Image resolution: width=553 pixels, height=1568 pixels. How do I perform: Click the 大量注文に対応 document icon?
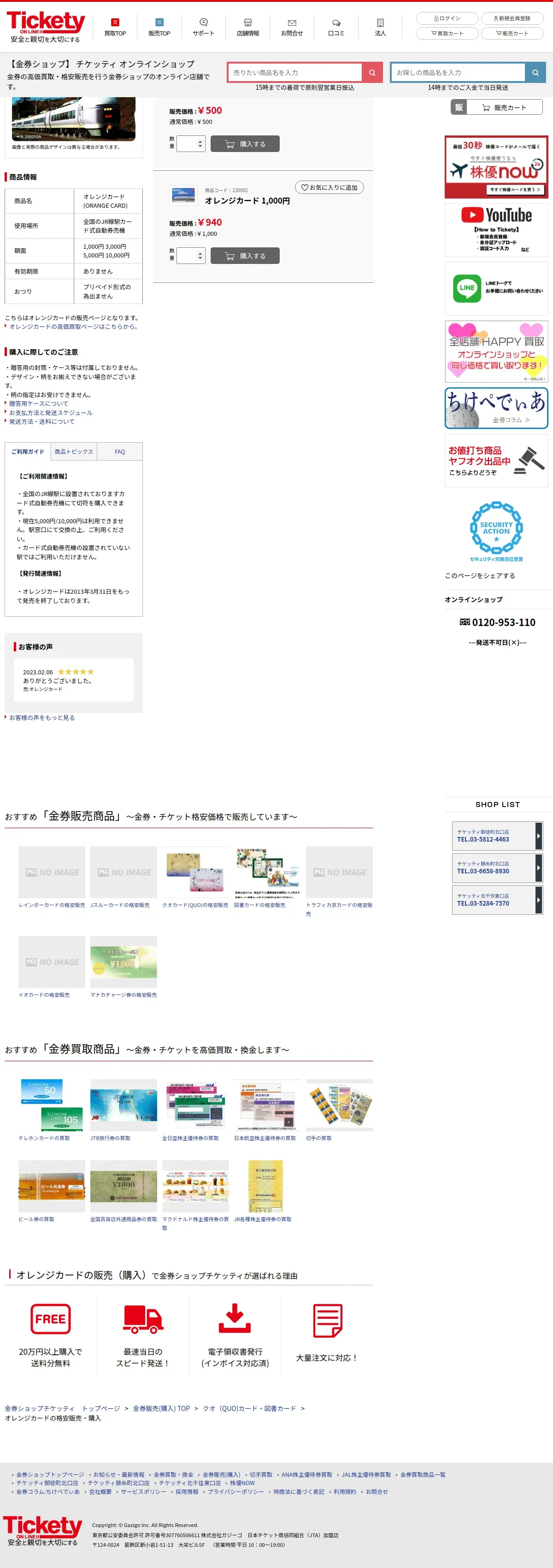tap(328, 1320)
